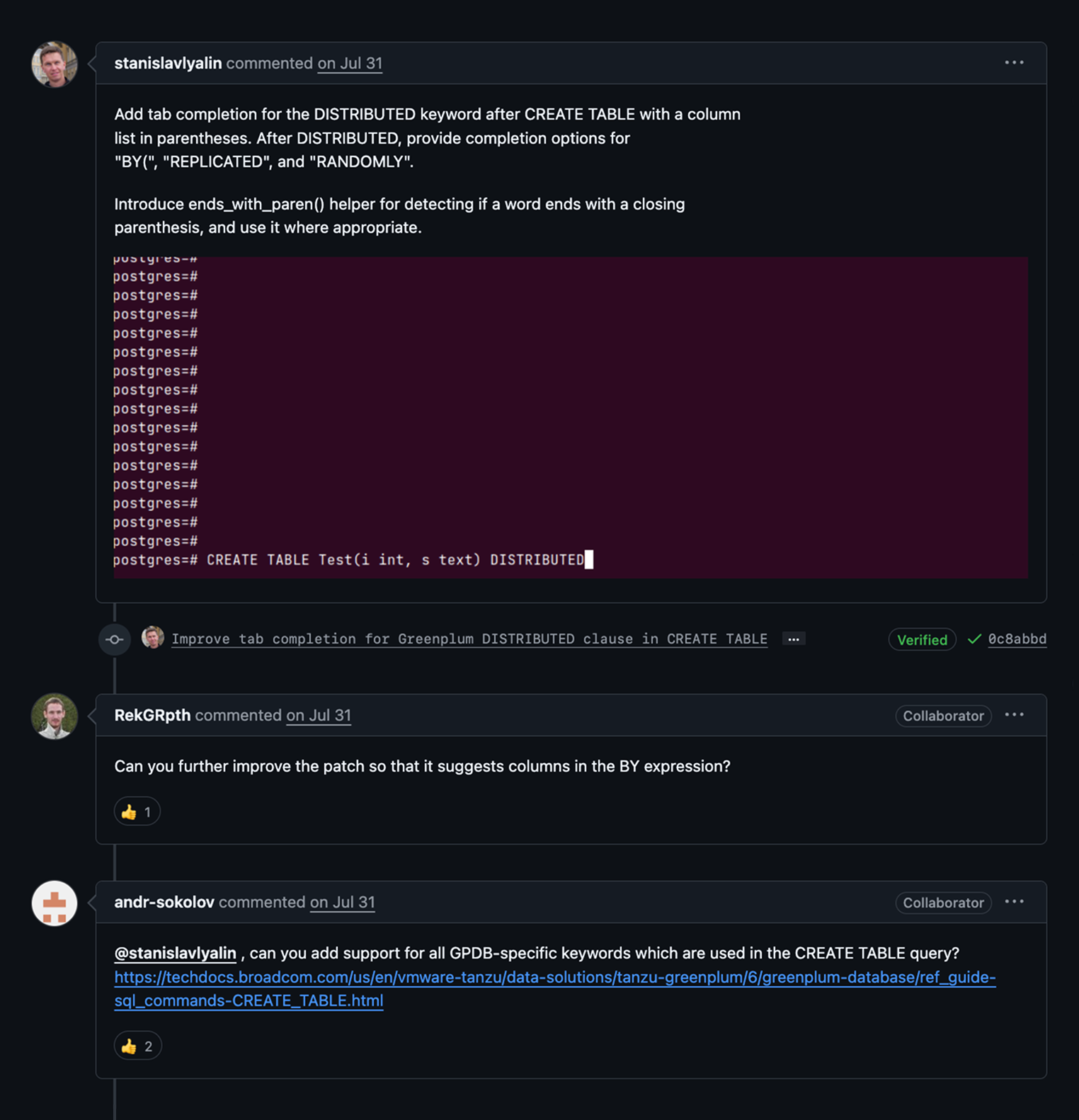Open options menu on stanislavlyalin's comment
Viewport: 1079px width, 1120px height.
(x=1014, y=63)
